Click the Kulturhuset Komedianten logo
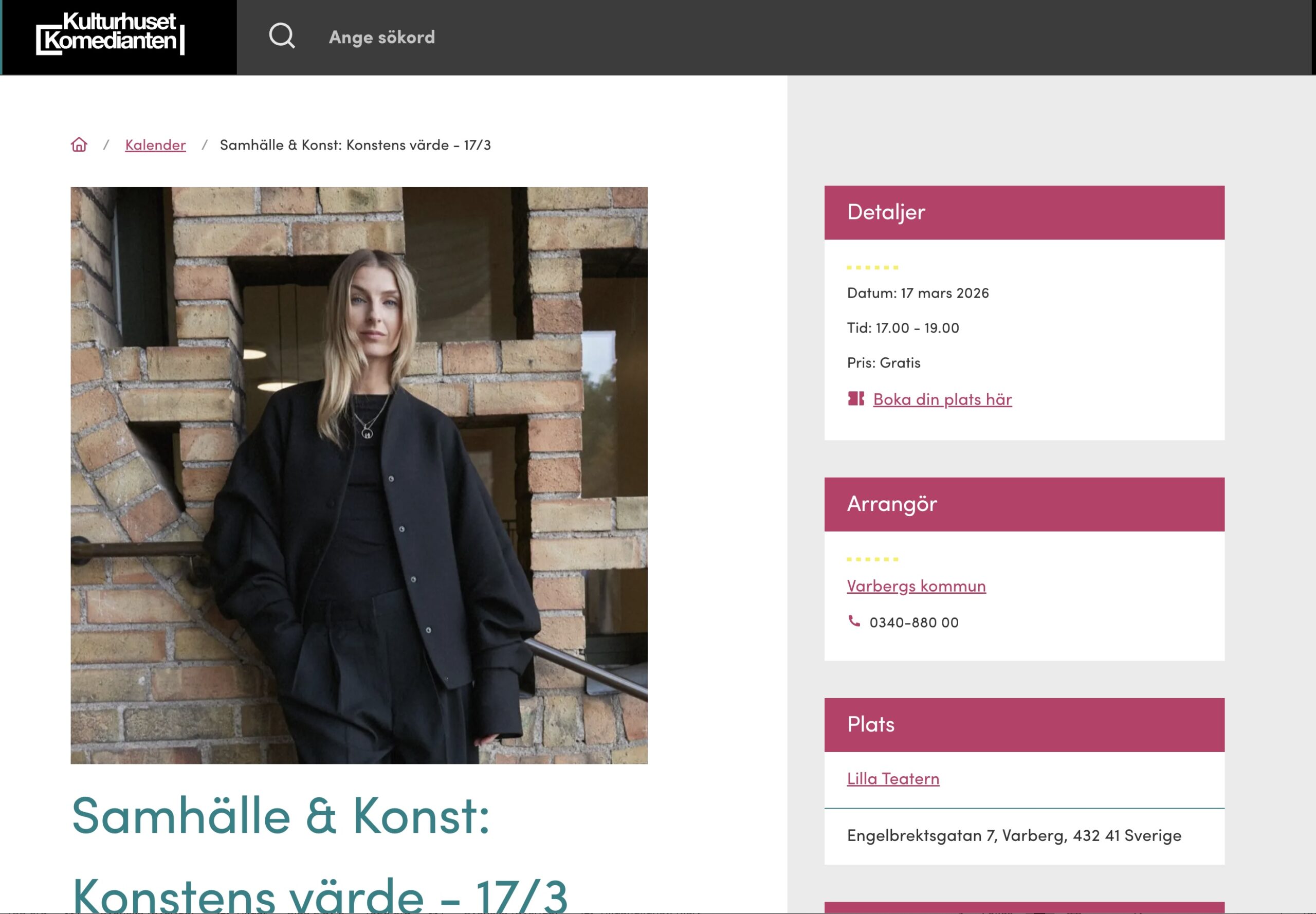Viewport: 1316px width, 914px height. point(111,34)
